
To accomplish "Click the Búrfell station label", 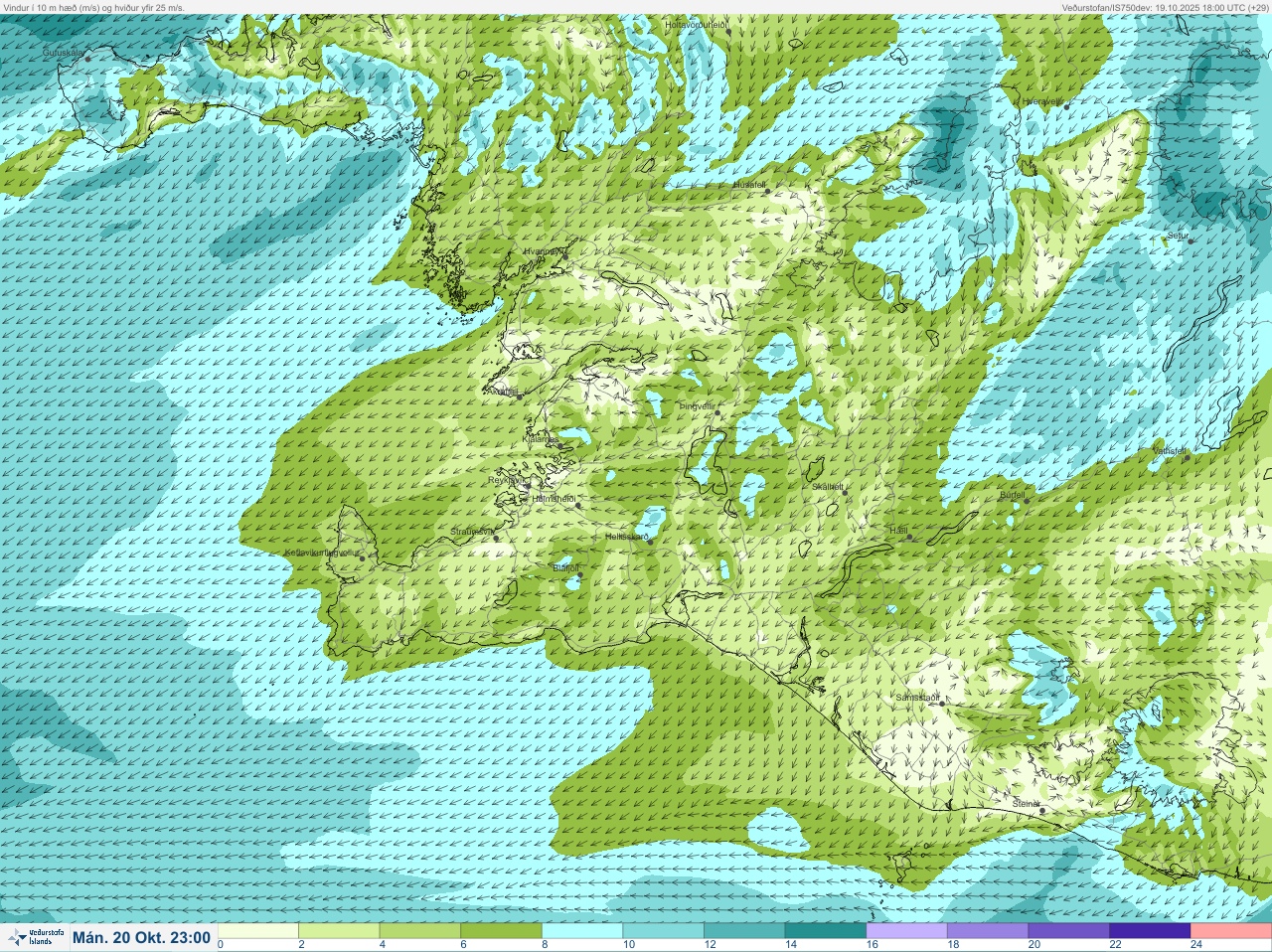I will (1012, 494).
